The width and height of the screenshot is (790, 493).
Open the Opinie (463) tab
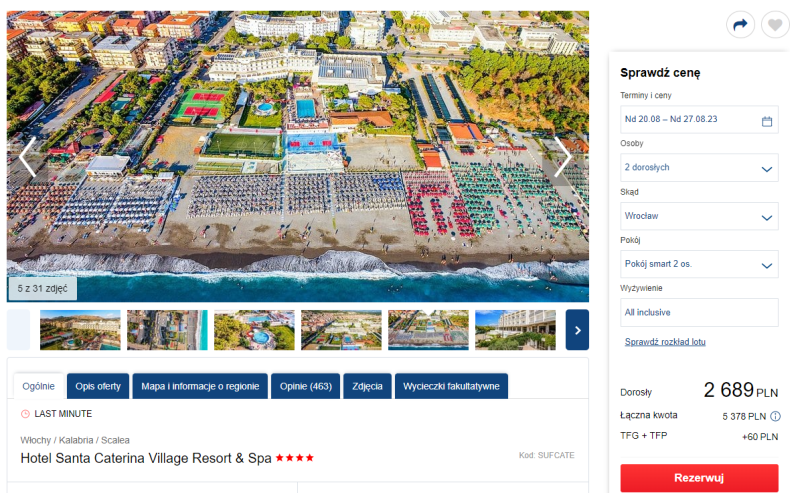[x=306, y=386]
